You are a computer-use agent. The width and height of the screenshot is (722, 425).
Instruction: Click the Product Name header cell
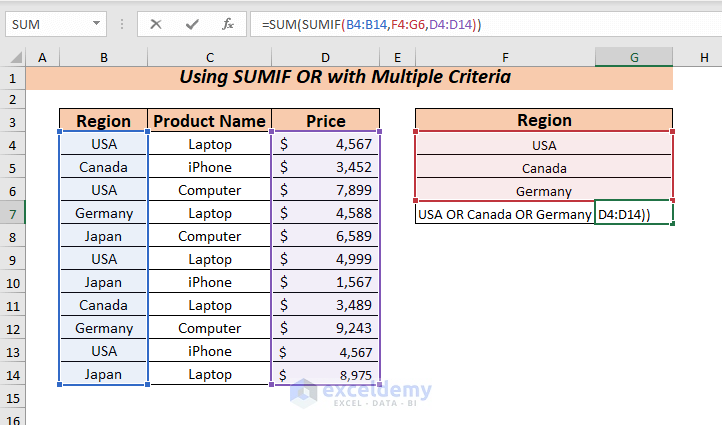click(210, 121)
